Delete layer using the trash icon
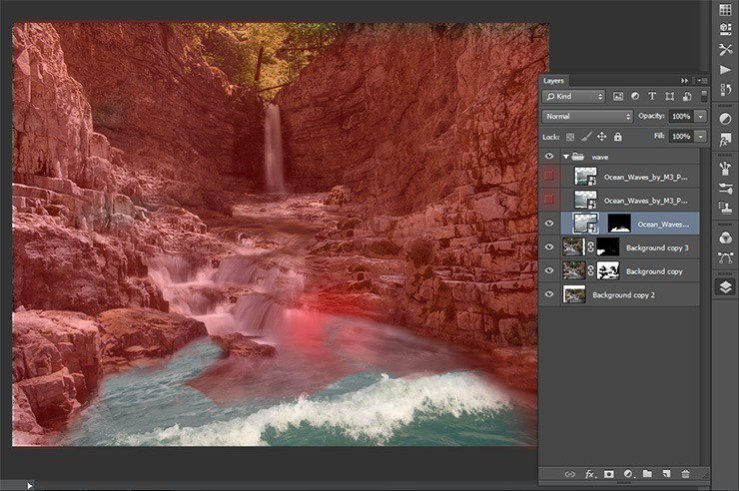 685,473
